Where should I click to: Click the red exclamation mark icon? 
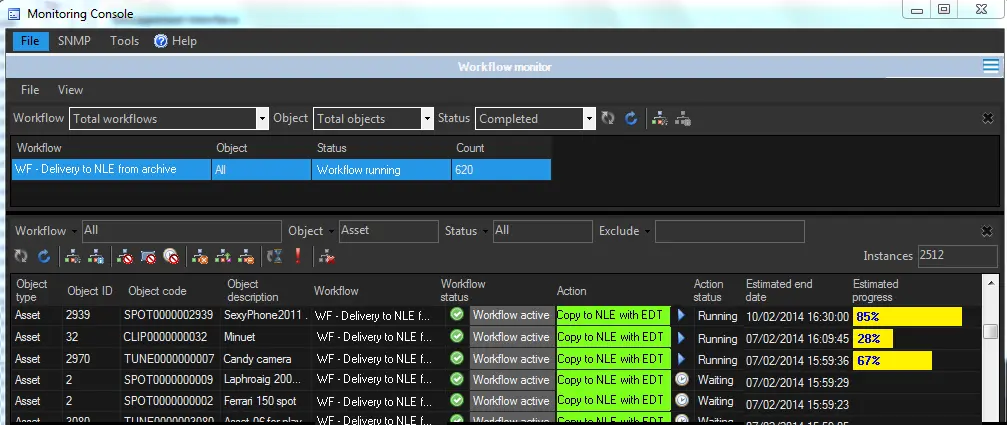pyautogui.click(x=297, y=257)
